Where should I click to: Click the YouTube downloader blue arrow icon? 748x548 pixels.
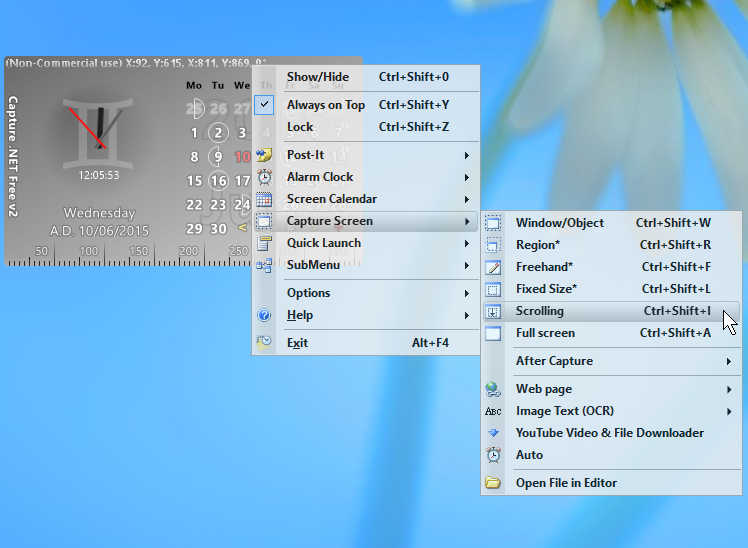coord(493,433)
